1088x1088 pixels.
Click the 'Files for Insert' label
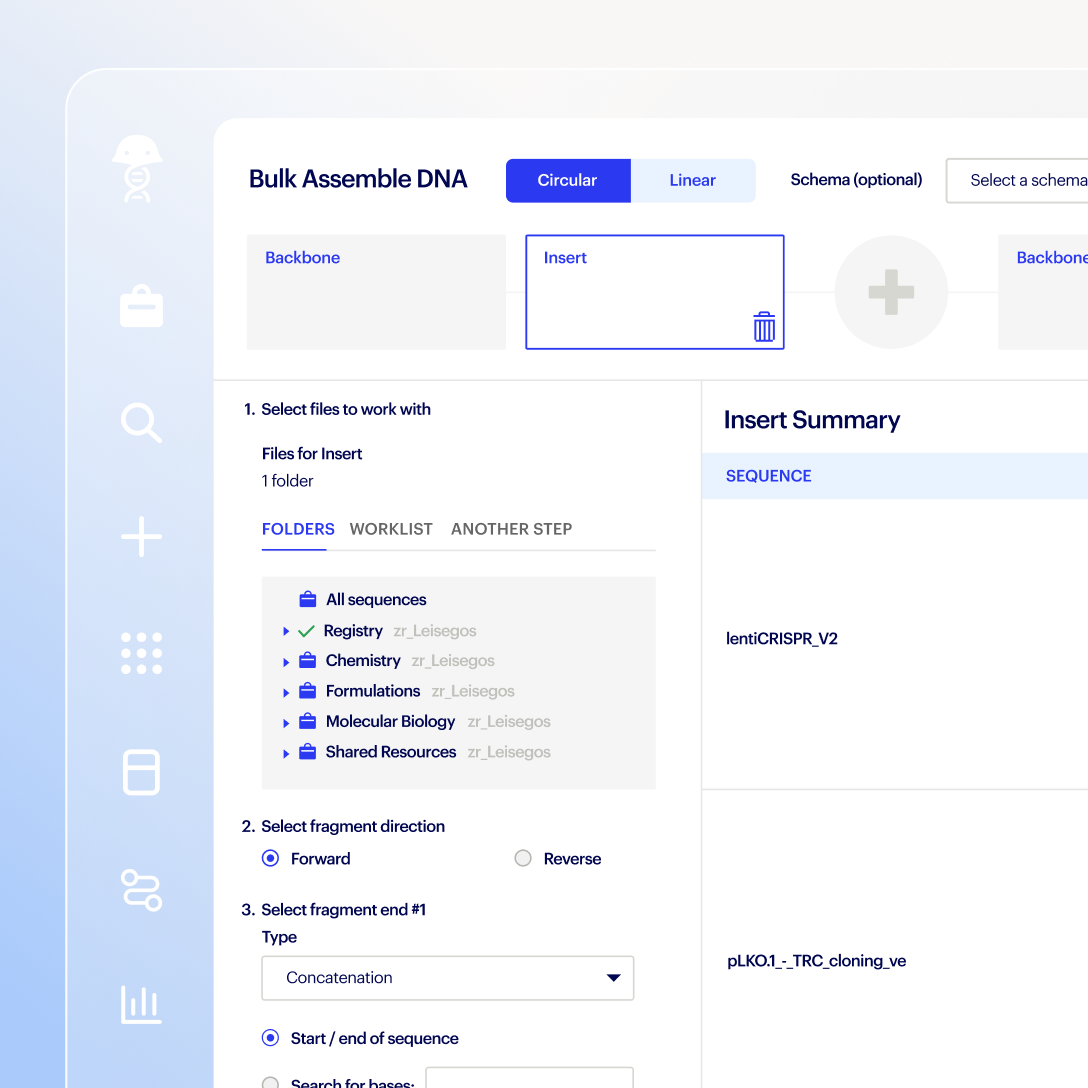312,454
